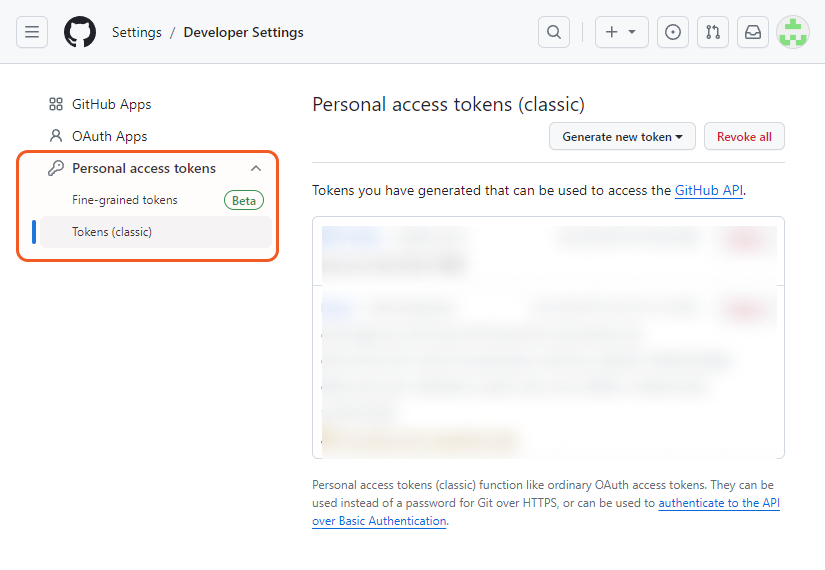Open the search magnifier button
Image resolution: width=825 pixels, height=570 pixels.
click(553, 32)
